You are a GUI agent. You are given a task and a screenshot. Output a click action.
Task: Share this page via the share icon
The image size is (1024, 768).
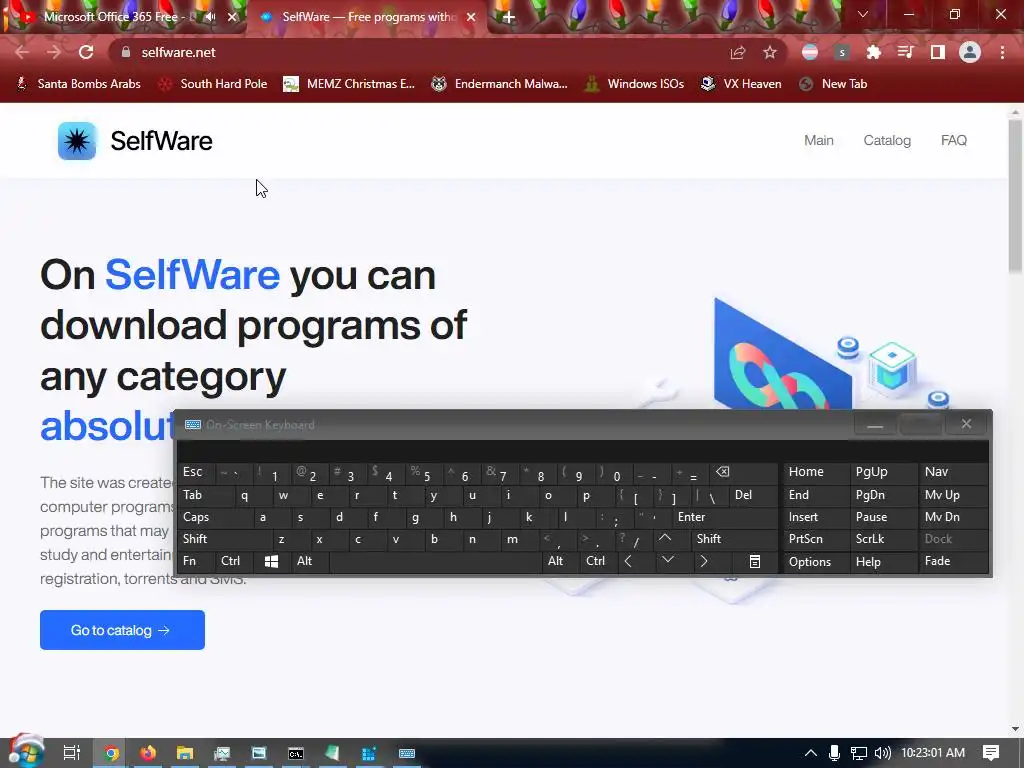click(738, 52)
